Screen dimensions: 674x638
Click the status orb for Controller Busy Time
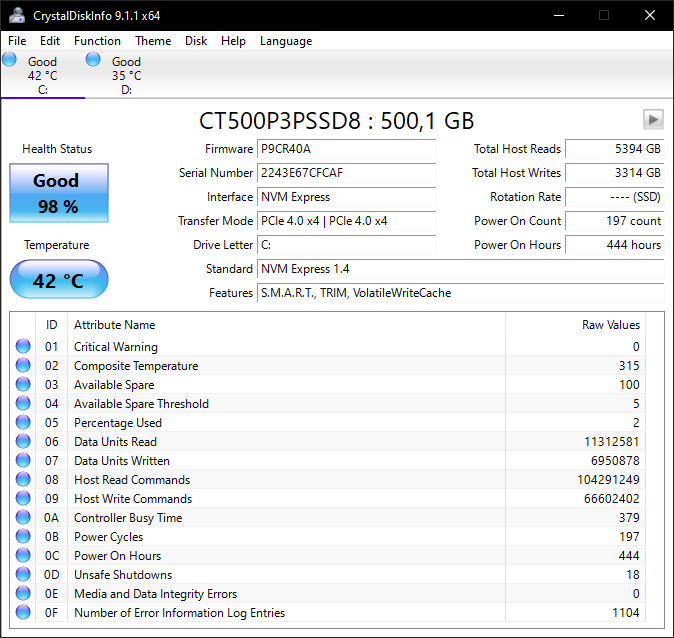[23, 517]
